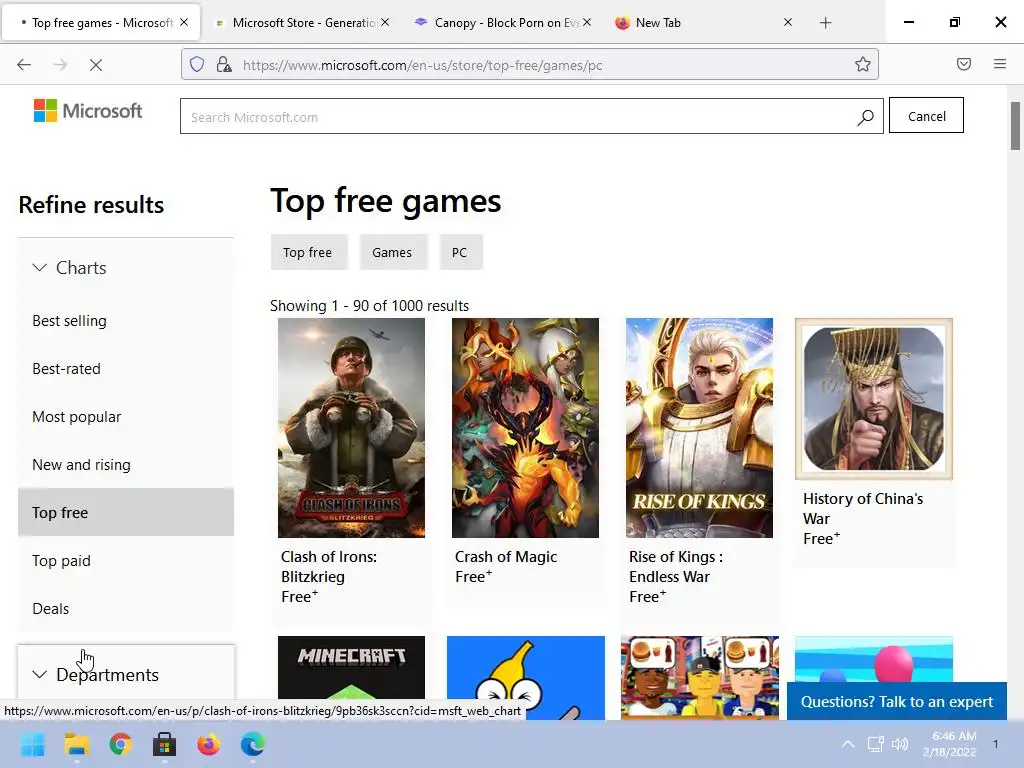Image resolution: width=1024 pixels, height=768 pixels.
Task: Open a new browser tab
Action: tap(825, 23)
